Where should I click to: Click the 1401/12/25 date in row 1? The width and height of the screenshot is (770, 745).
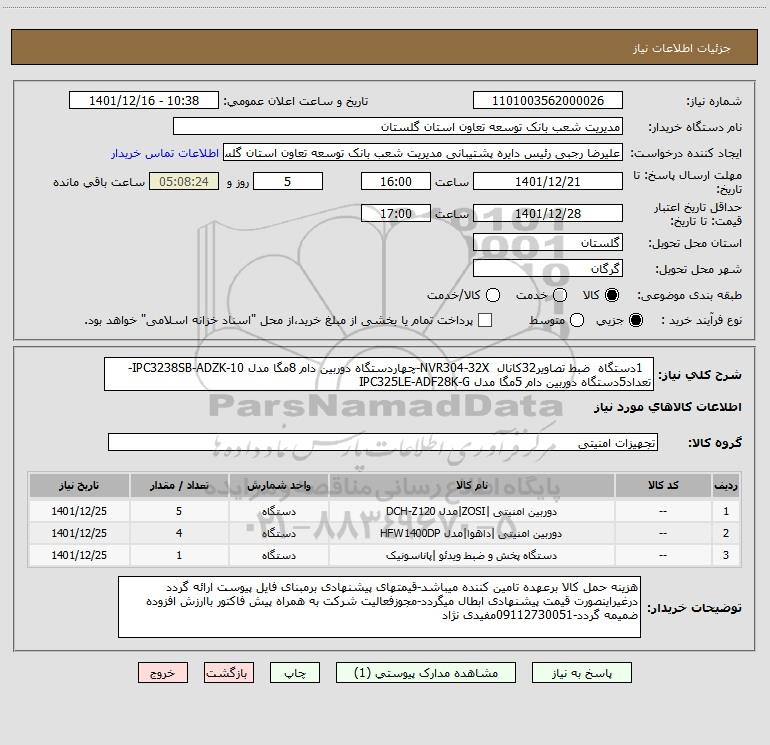tap(79, 511)
